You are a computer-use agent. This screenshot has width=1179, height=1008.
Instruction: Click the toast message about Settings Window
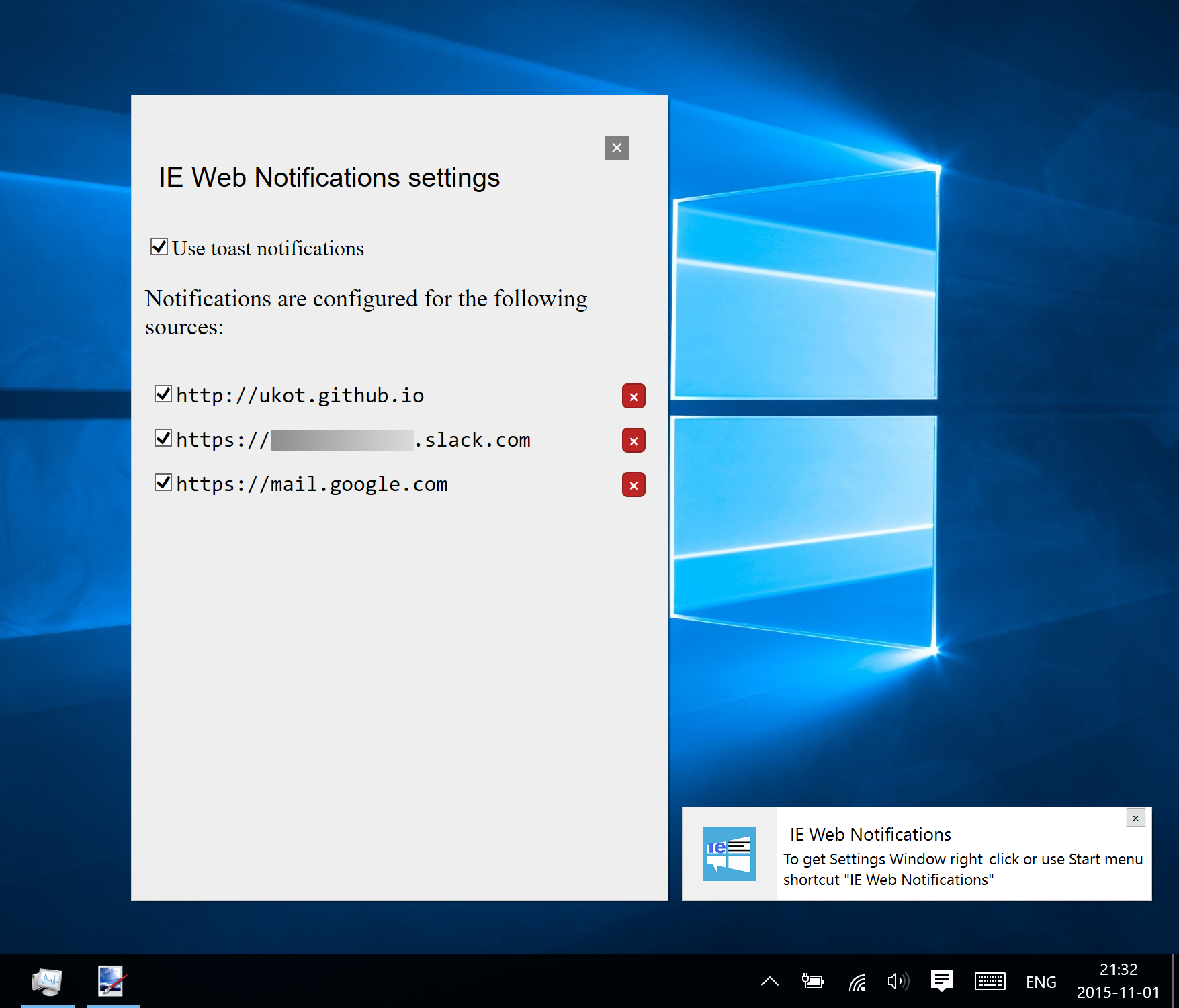(x=963, y=869)
